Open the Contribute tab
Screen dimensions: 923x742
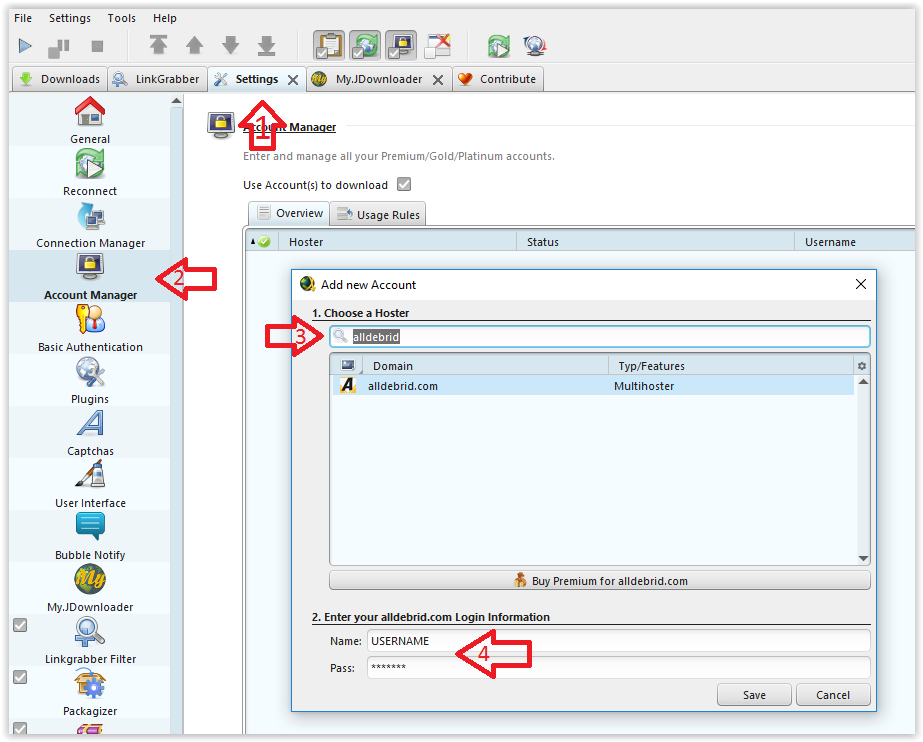tap(498, 79)
